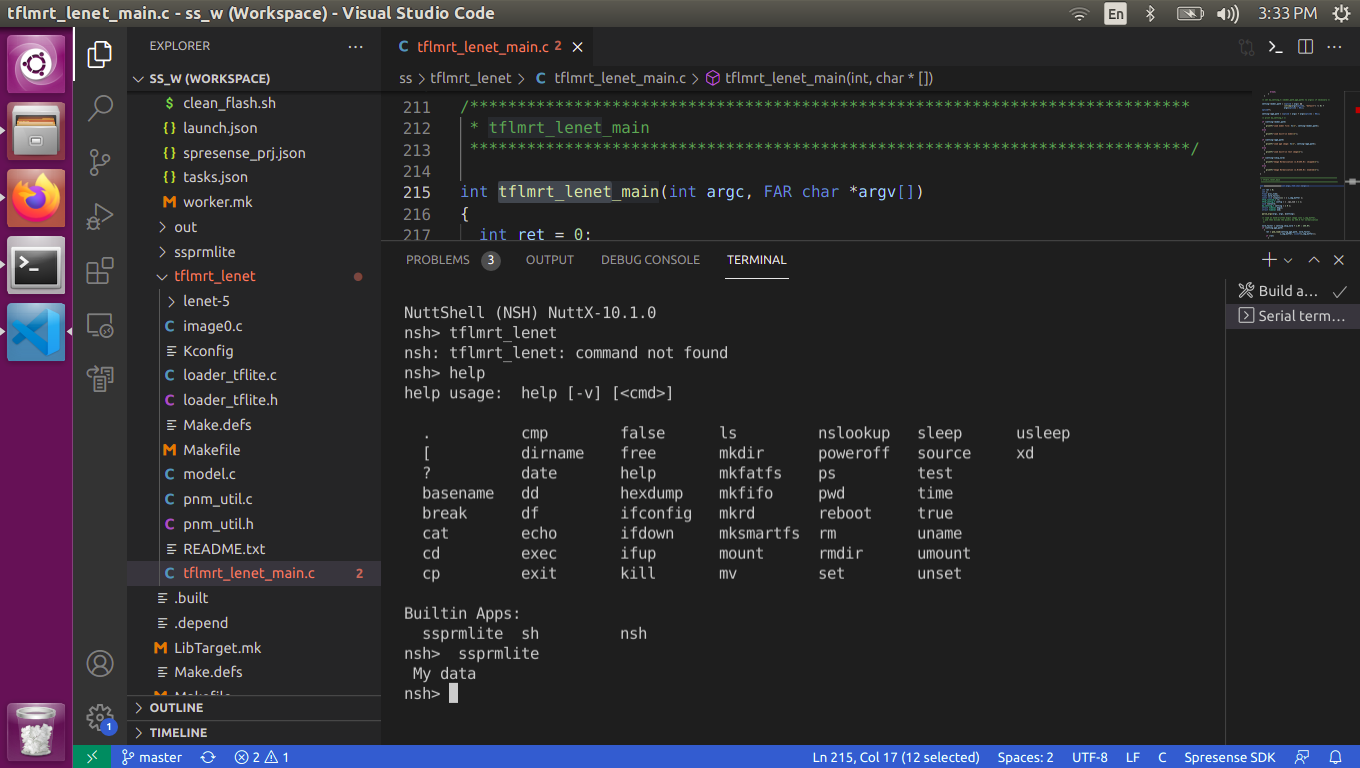Launch Files manager from the dock
The height and width of the screenshot is (768, 1360).
[x=37, y=130]
